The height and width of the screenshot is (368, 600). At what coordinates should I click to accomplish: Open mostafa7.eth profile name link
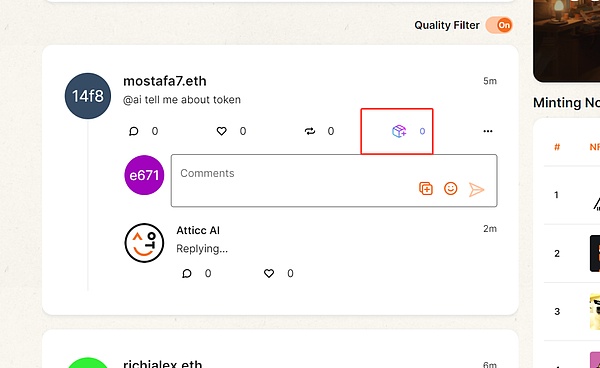tap(165, 81)
